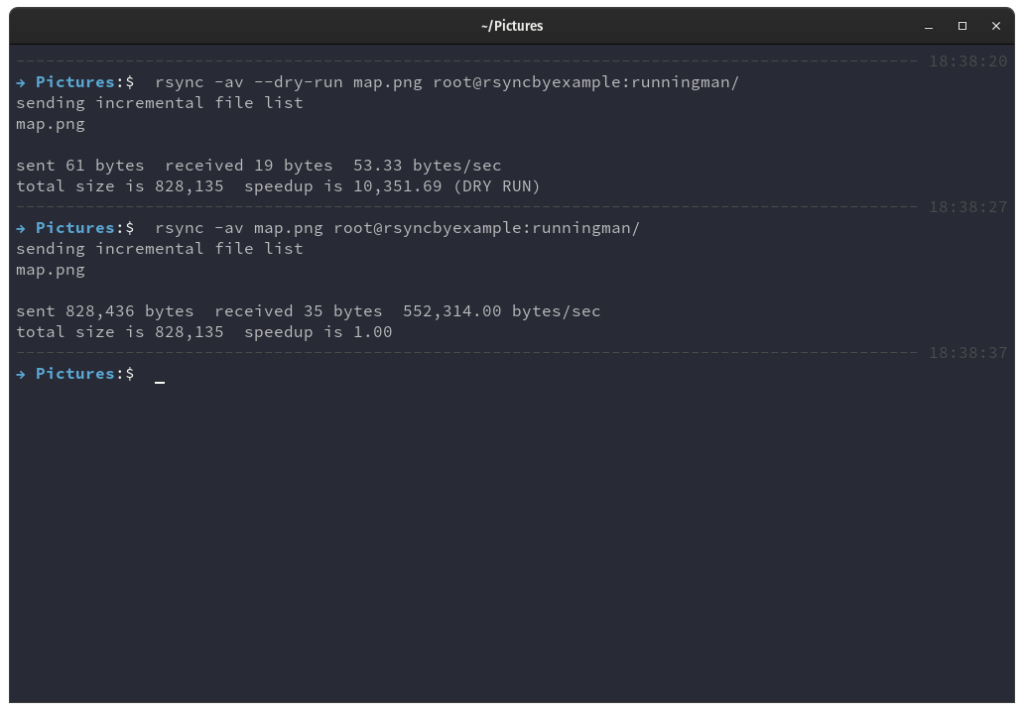
Task: Click root@rsyncbyexample:runningman/ in the second command
Action: click(x=487, y=227)
